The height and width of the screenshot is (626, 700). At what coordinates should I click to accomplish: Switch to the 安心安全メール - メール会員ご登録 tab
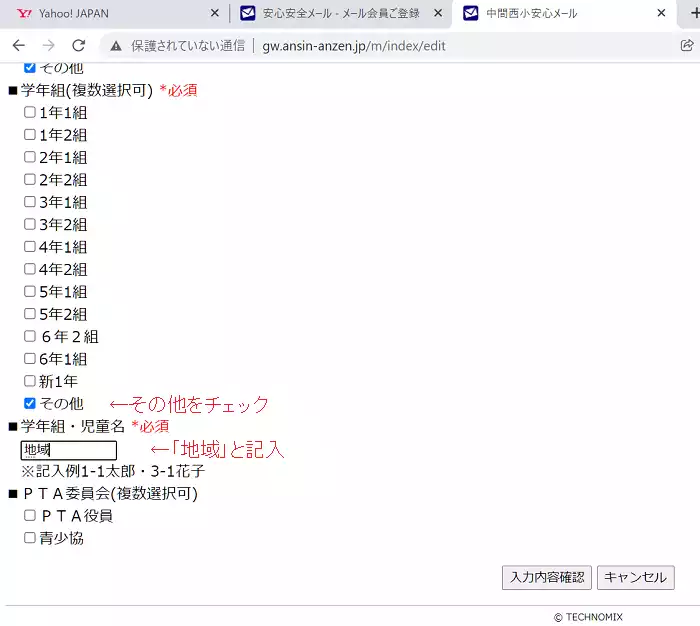coord(341,13)
